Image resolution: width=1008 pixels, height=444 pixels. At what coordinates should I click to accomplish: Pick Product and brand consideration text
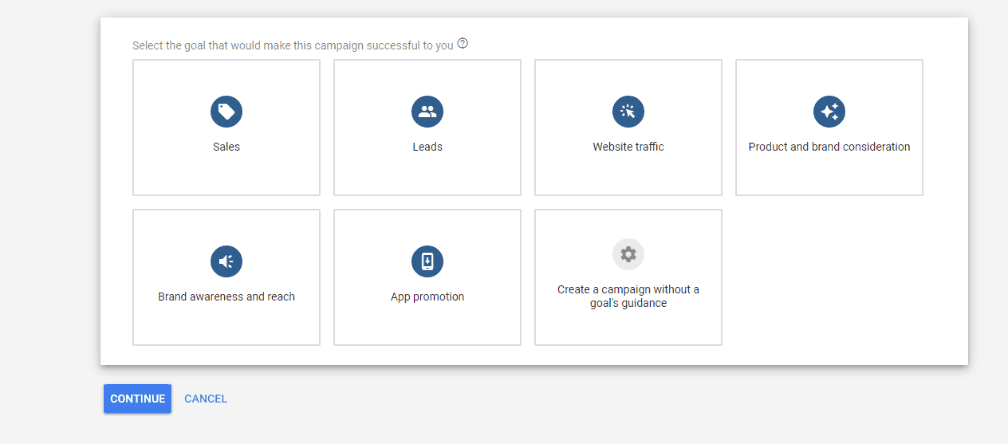(x=829, y=147)
